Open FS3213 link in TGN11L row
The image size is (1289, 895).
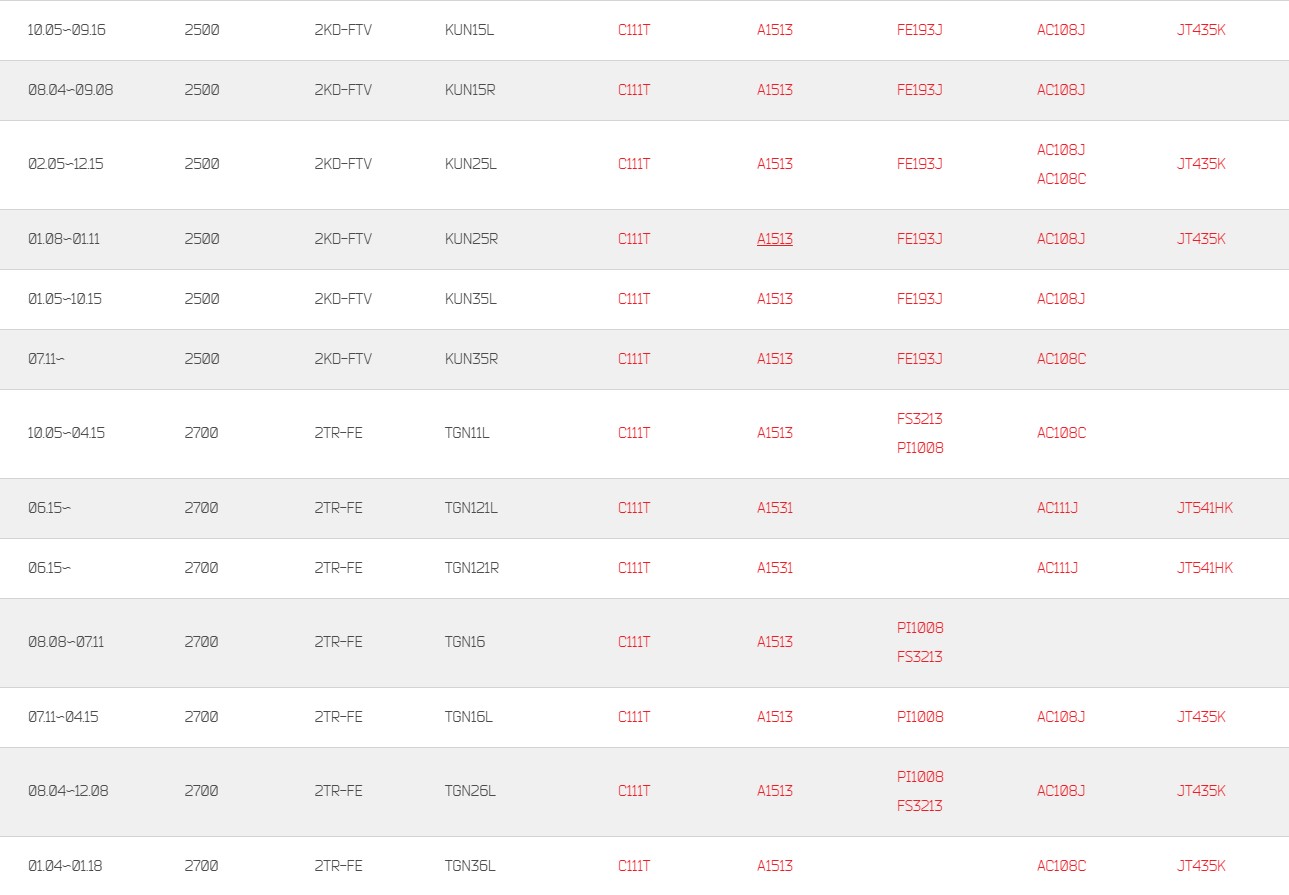coord(920,419)
